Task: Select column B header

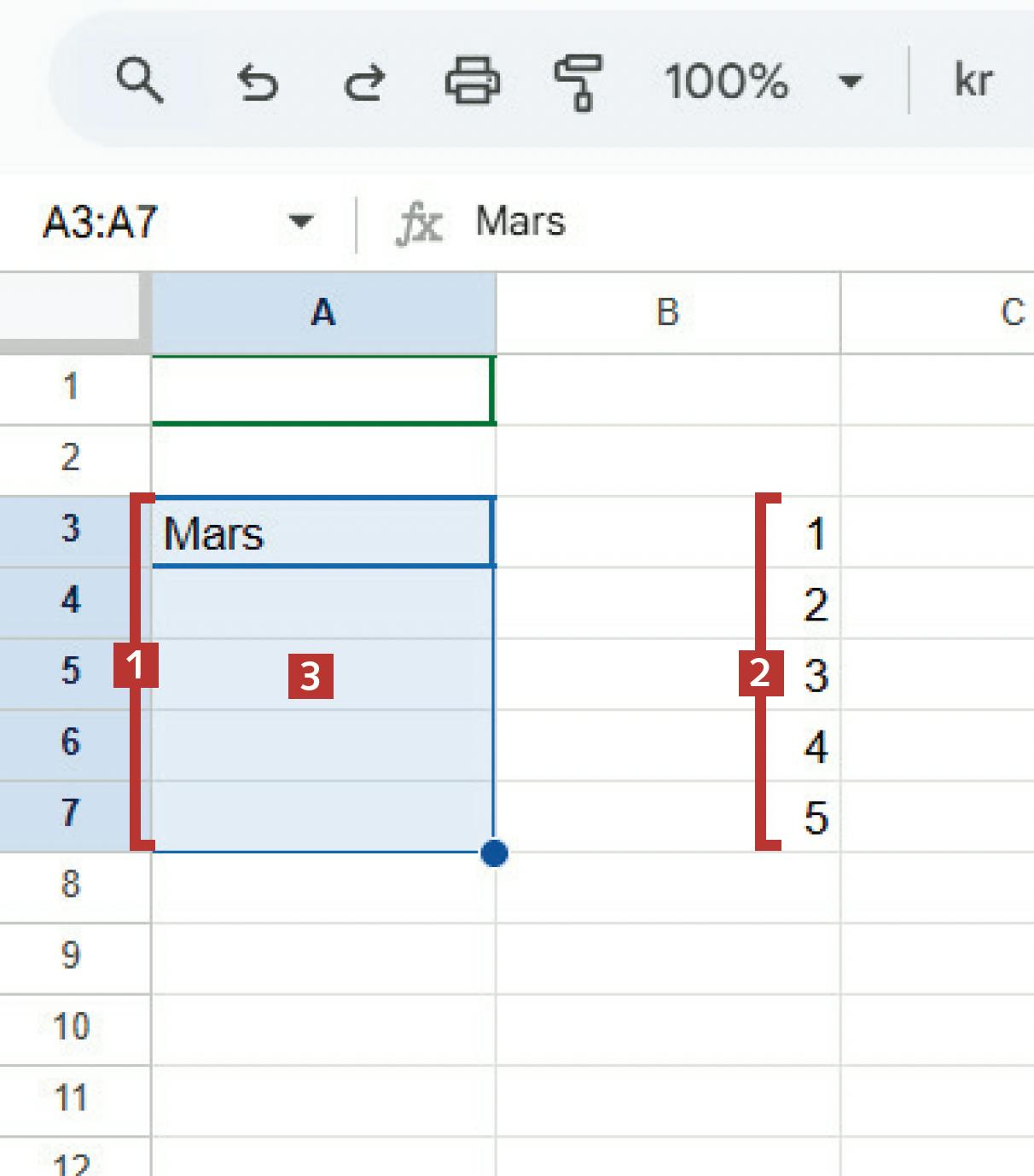Action: pyautogui.click(x=667, y=312)
